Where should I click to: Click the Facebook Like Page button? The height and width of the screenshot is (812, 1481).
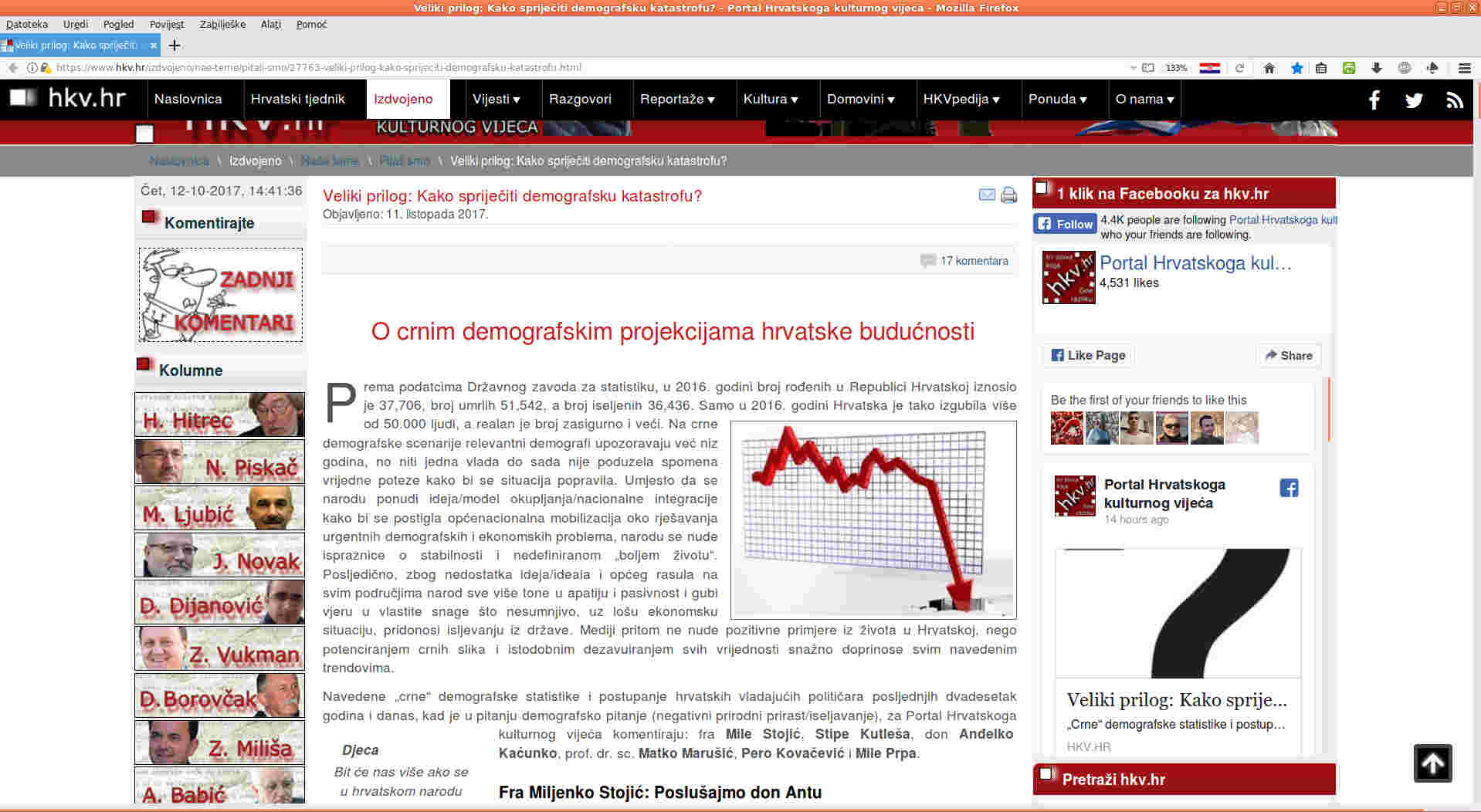[x=1088, y=355]
